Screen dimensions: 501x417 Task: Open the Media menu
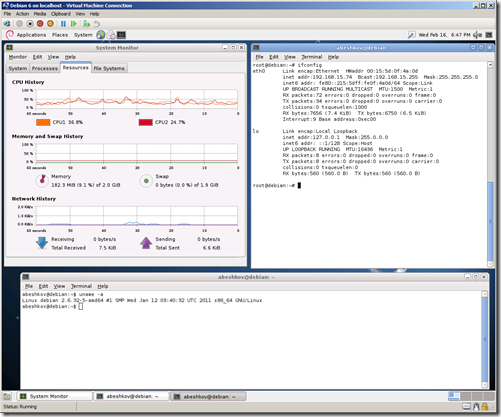pos(40,14)
